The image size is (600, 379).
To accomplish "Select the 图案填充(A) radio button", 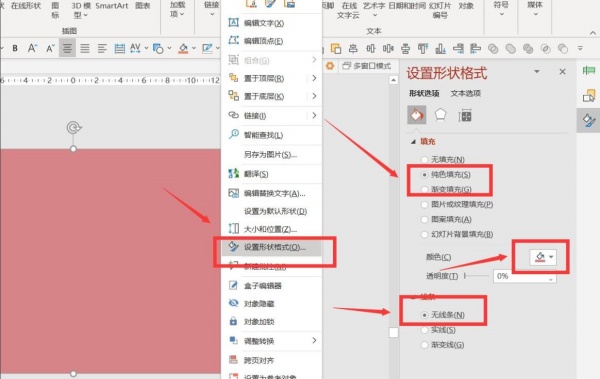I will point(424,219).
